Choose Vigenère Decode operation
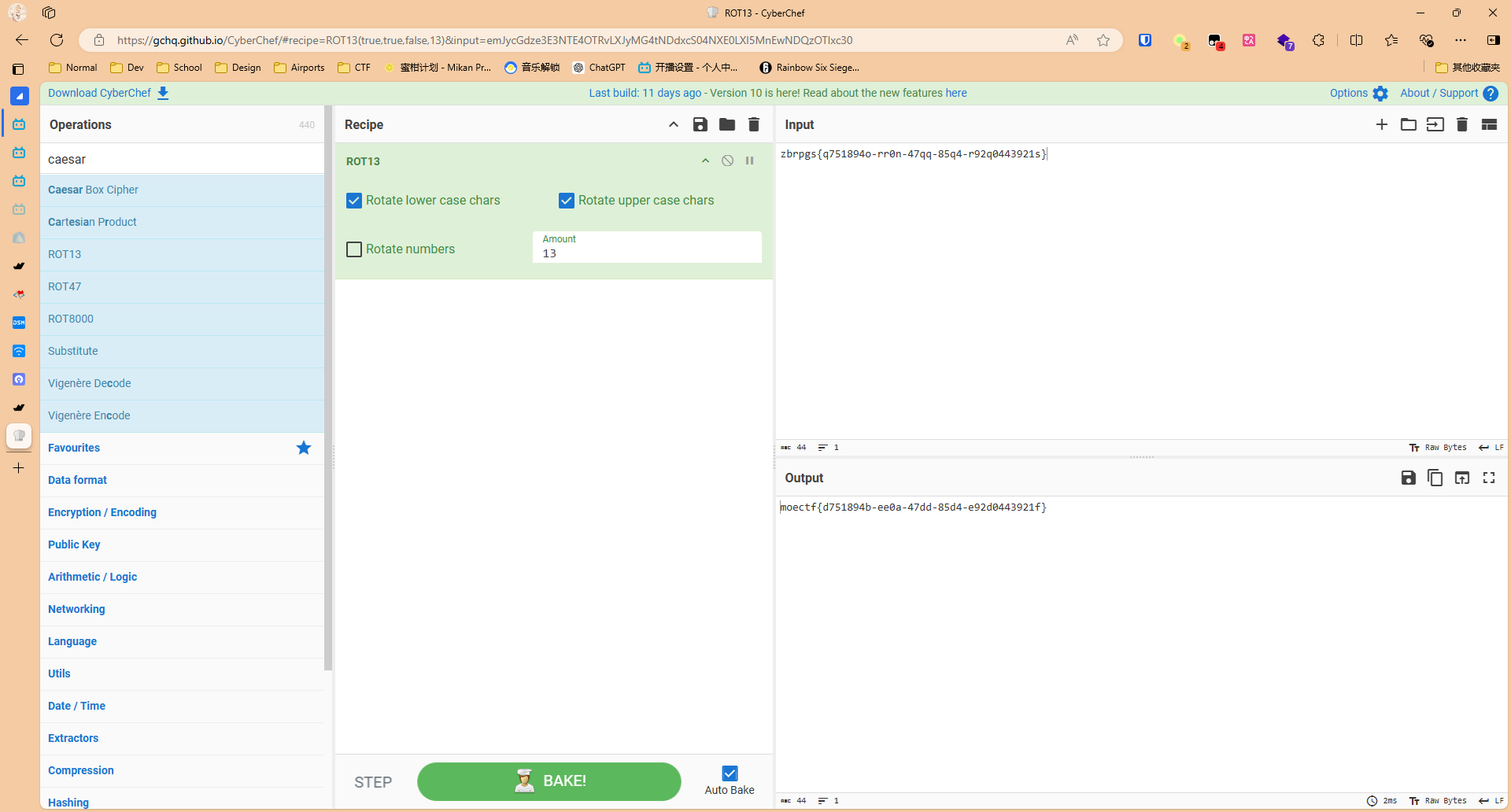The height and width of the screenshot is (812, 1511). (90, 383)
